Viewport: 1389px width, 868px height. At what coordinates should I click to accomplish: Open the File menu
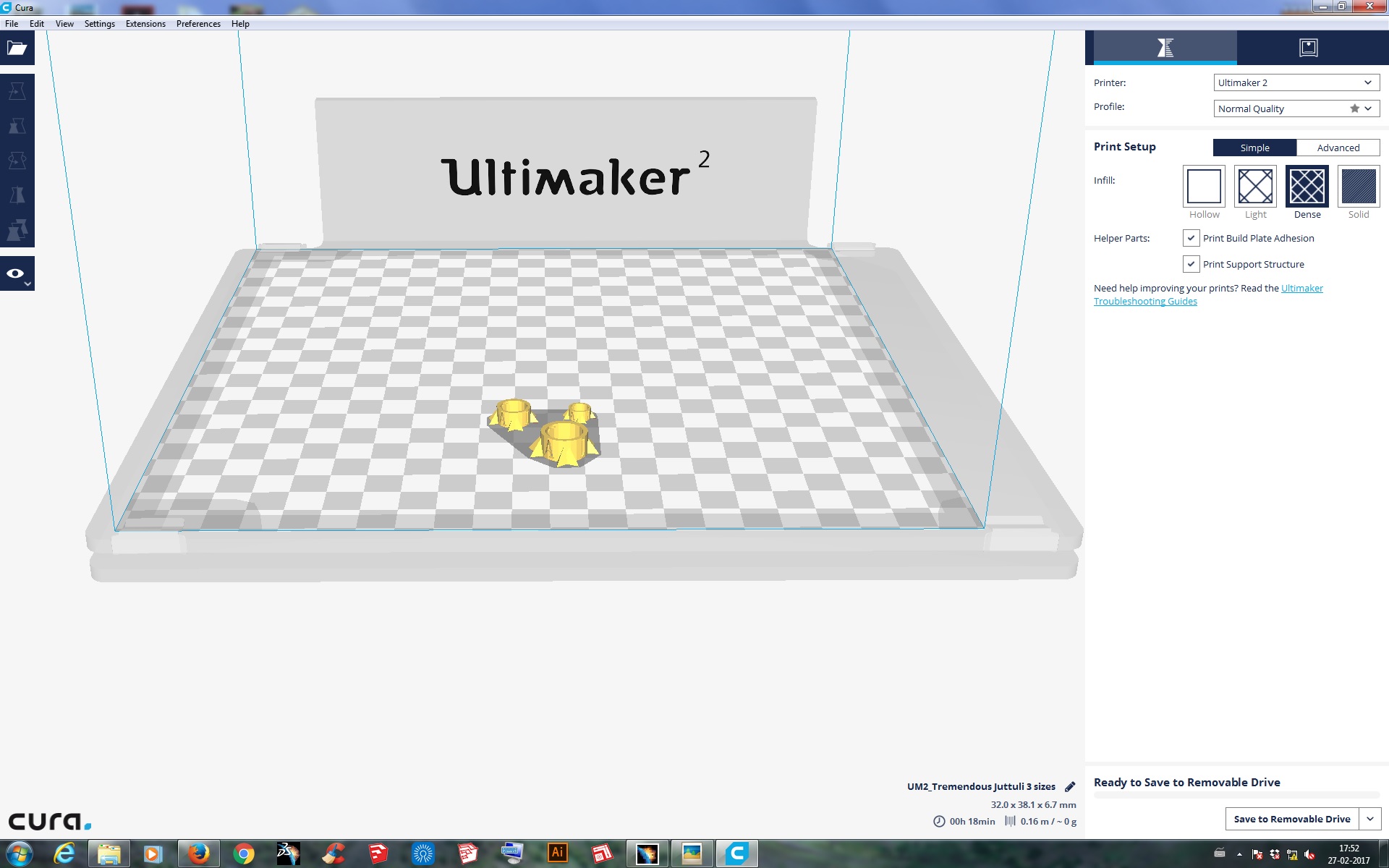coord(12,24)
